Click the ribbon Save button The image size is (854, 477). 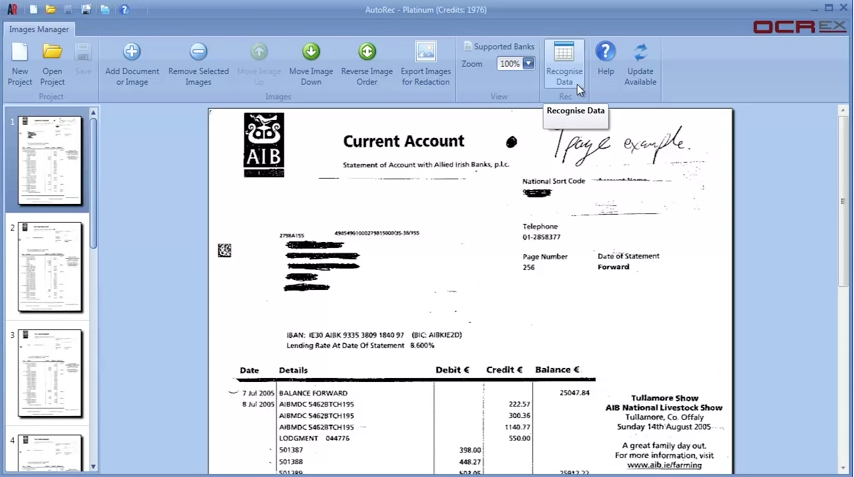point(83,60)
